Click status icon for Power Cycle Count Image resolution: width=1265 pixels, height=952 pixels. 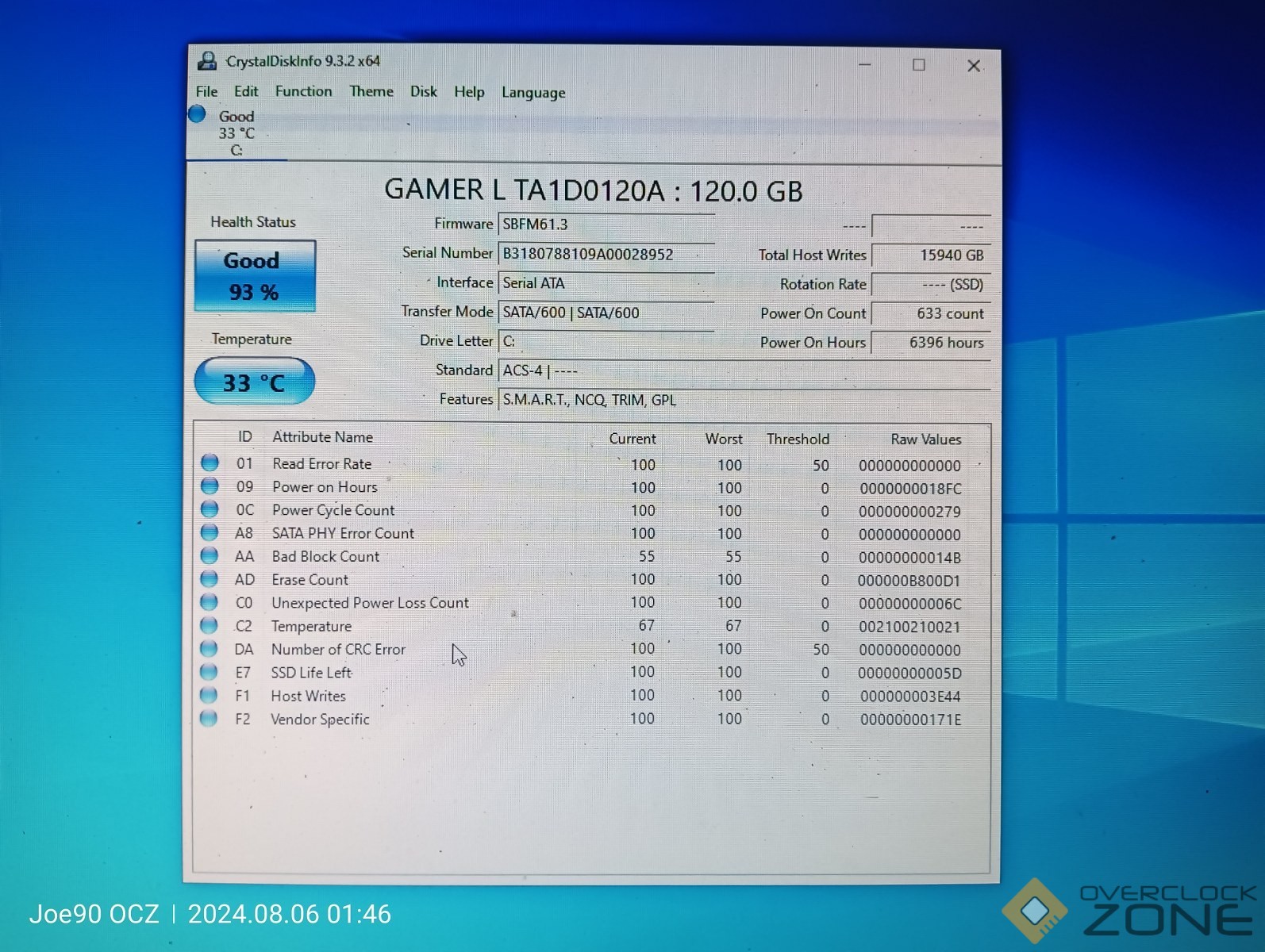tap(210, 509)
